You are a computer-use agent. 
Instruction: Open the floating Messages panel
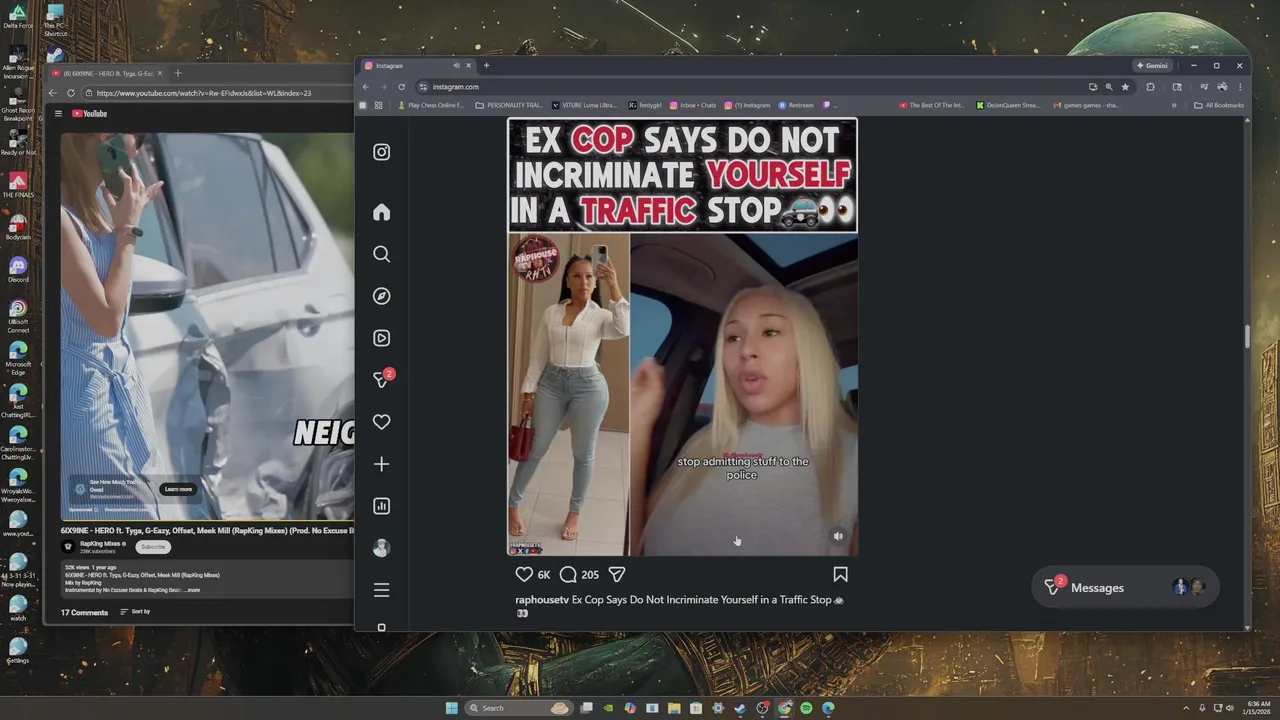[1125, 587]
